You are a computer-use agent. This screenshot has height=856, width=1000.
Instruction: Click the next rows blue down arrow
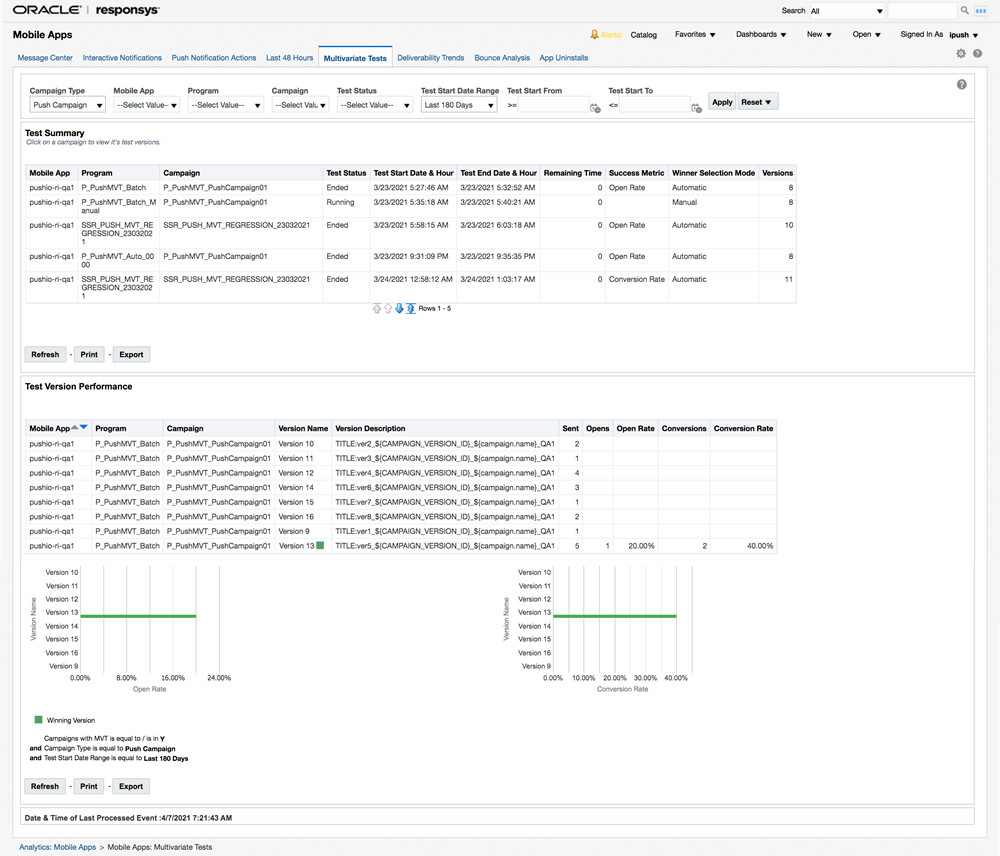(399, 308)
